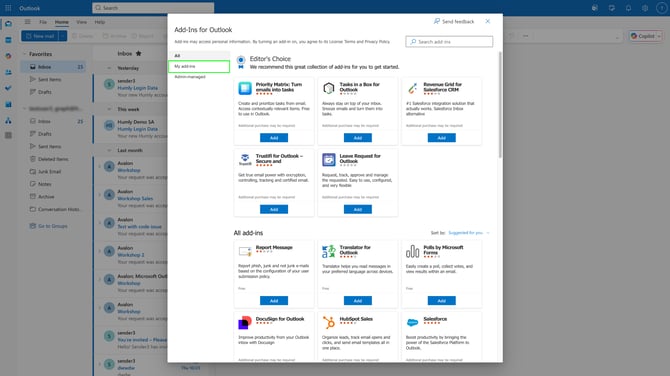Click the Priority Matrix add-in icon

[245, 88]
